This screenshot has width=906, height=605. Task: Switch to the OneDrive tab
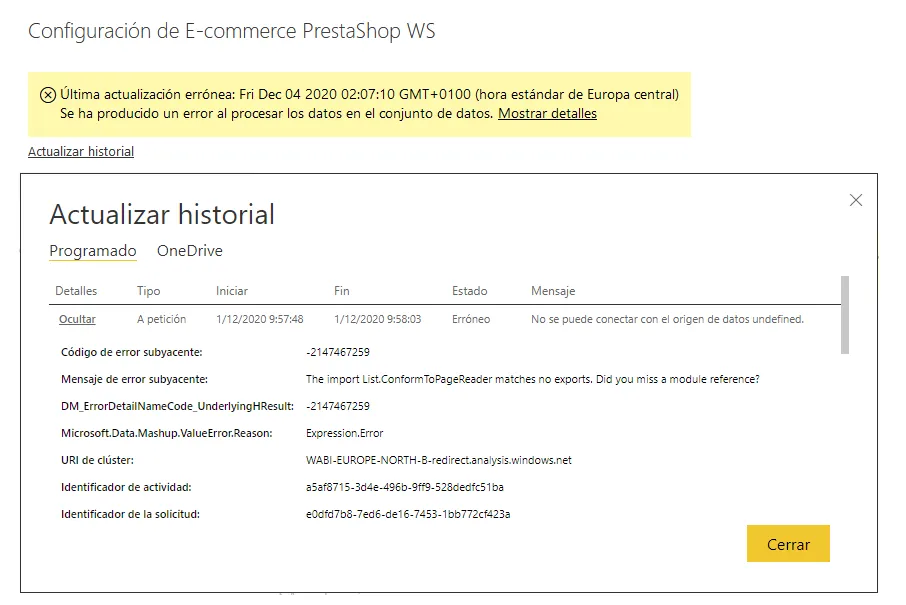(190, 251)
